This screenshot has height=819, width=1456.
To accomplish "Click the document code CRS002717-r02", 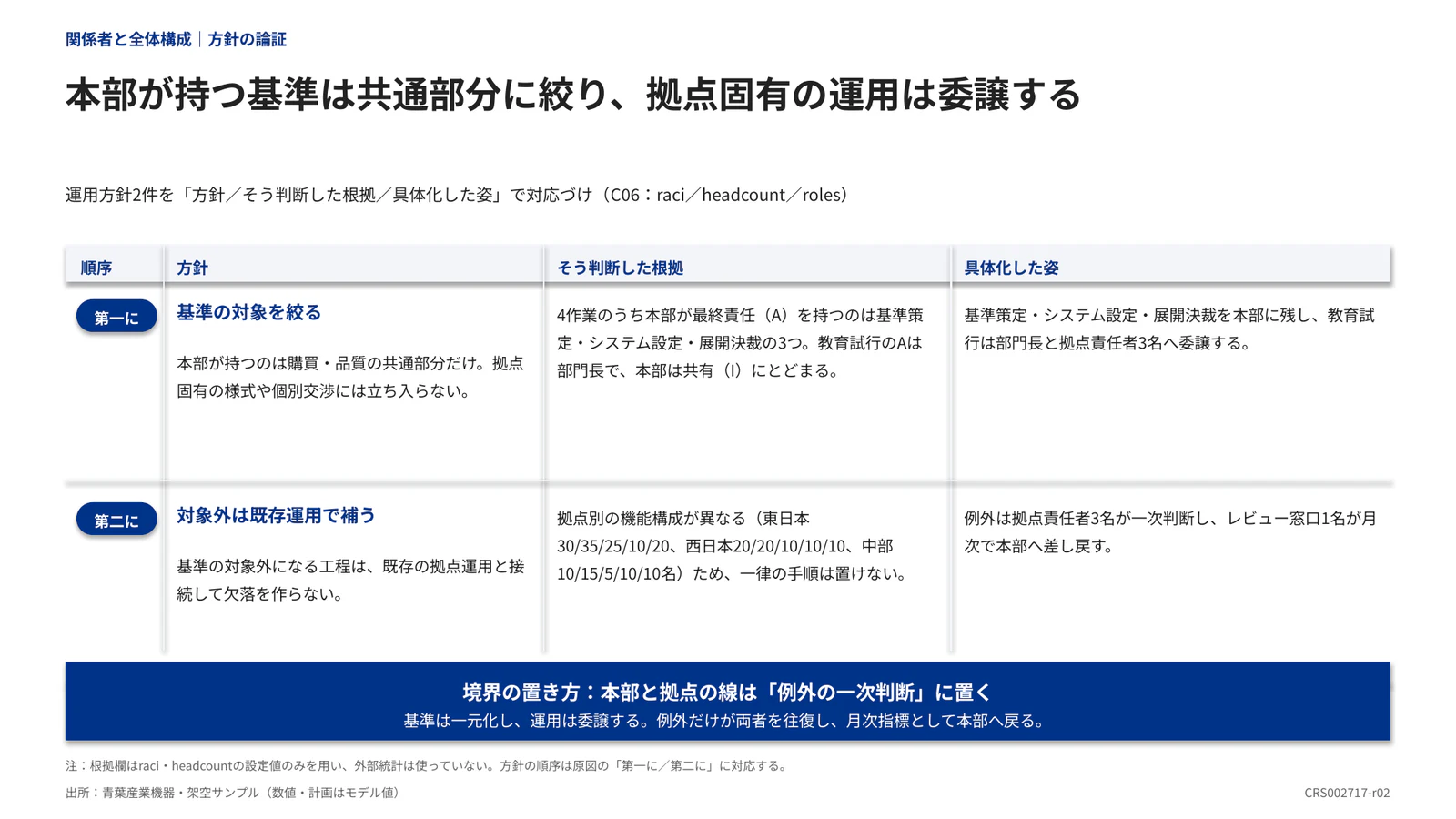I will pyautogui.click(x=1347, y=793).
